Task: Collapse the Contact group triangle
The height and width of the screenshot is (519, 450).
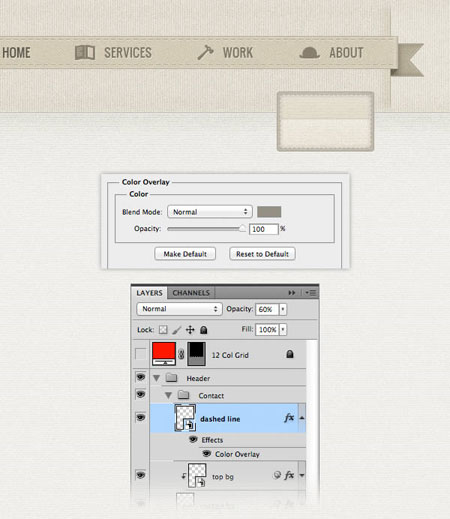Action: [168, 395]
